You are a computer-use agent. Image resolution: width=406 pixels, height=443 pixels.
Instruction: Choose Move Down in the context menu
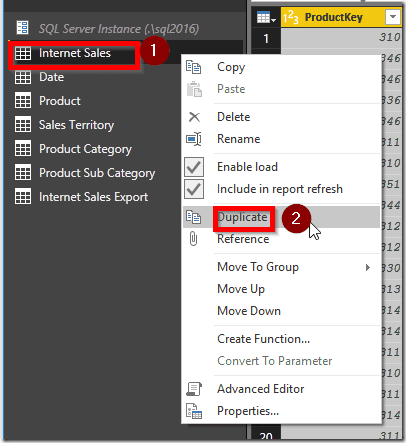pos(281,311)
